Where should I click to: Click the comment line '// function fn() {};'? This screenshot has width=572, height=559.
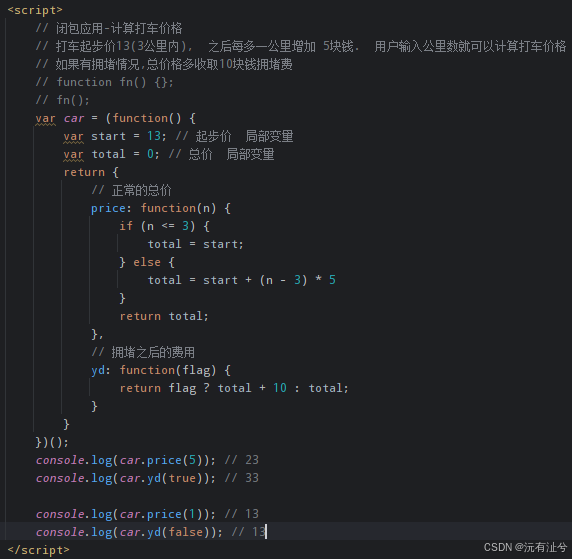tap(105, 82)
